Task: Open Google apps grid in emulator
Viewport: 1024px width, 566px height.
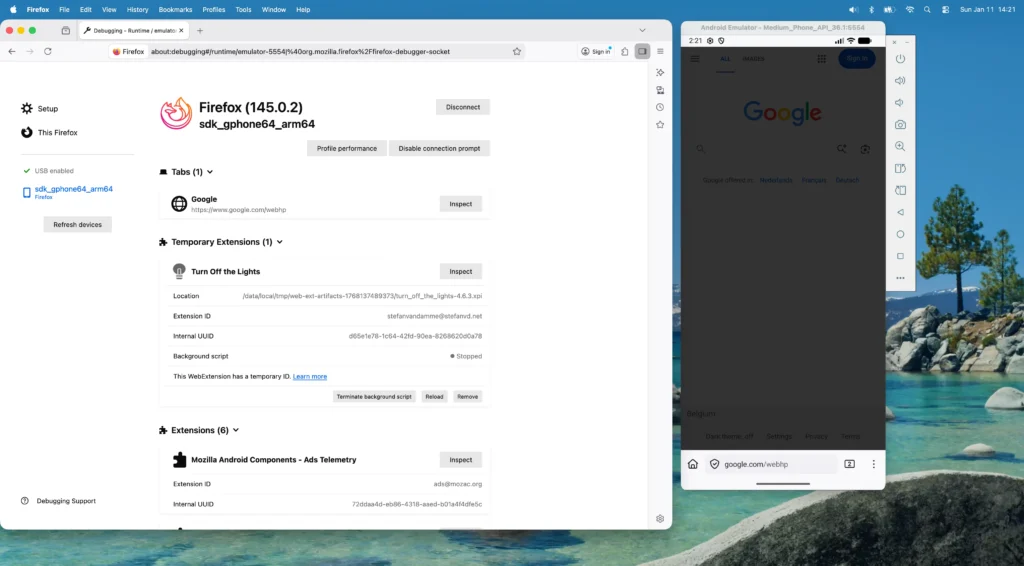Action: point(822,59)
